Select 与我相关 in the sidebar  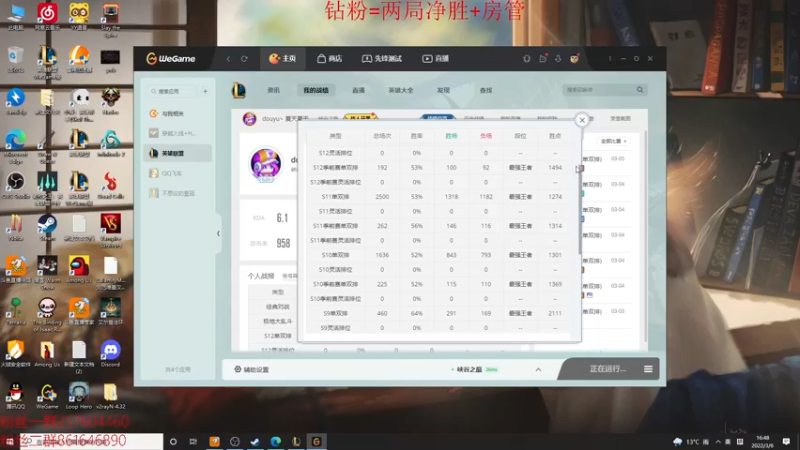point(178,113)
